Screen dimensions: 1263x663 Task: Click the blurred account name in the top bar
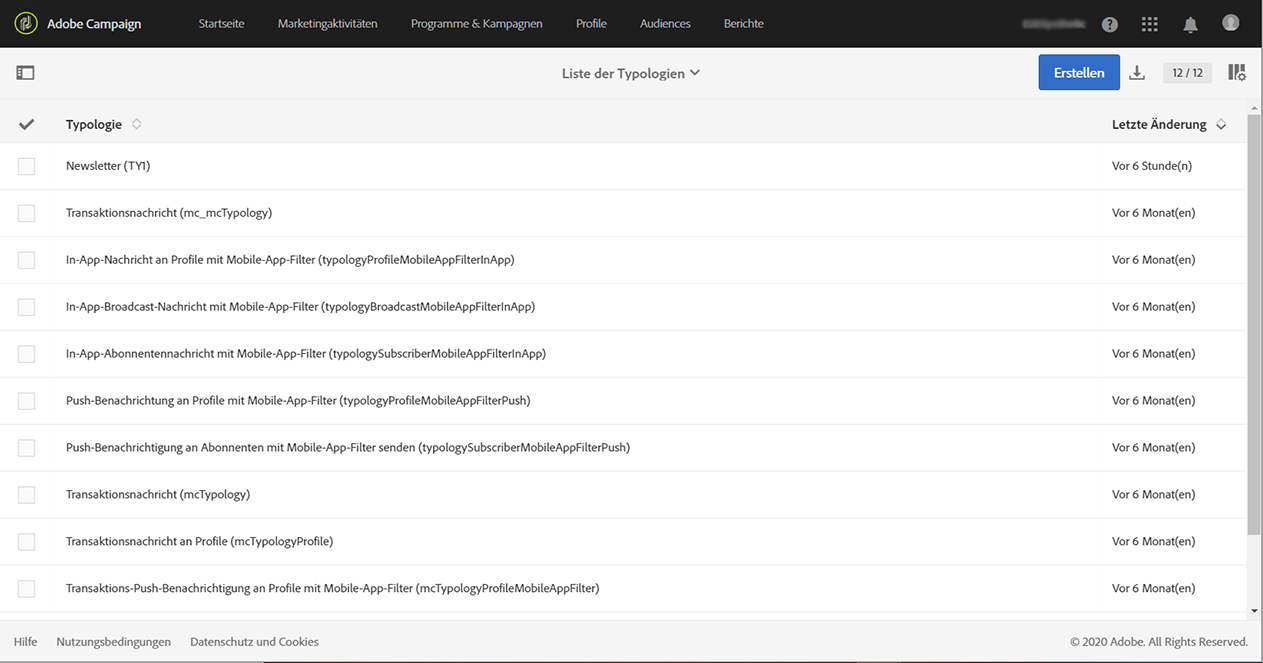coord(1055,24)
